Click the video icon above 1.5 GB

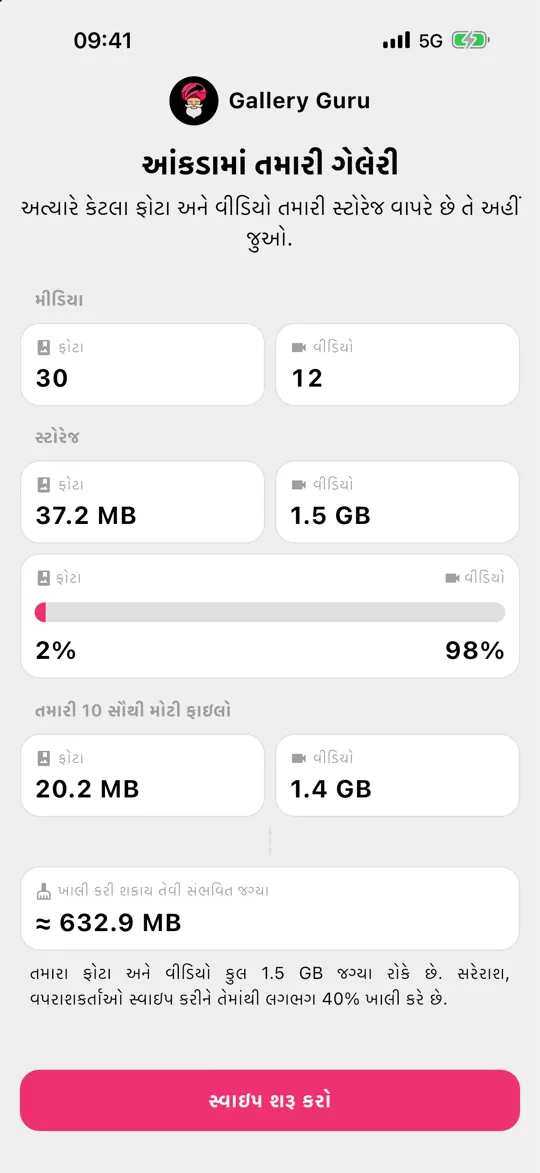point(299,486)
